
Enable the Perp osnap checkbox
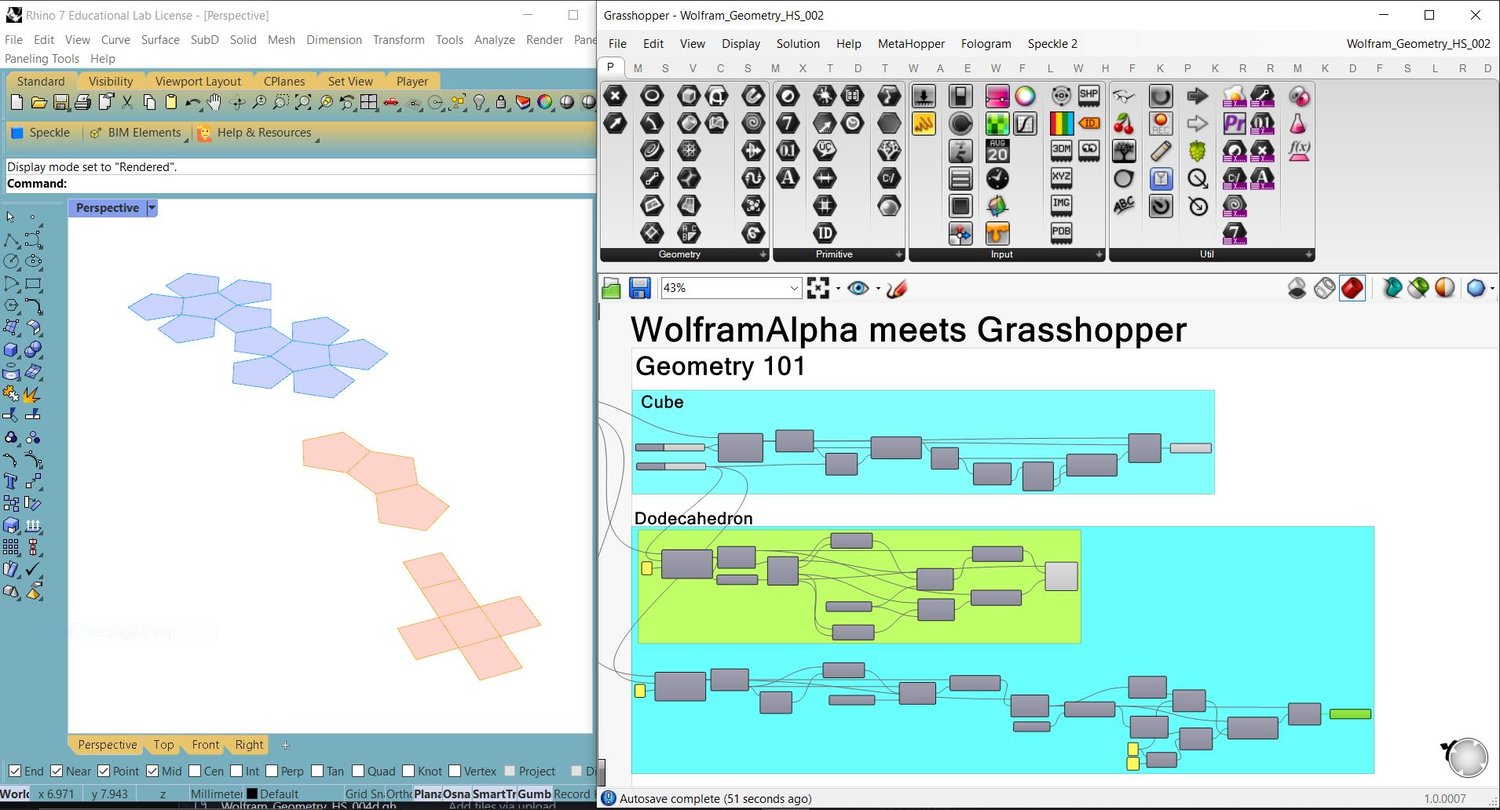[x=270, y=771]
